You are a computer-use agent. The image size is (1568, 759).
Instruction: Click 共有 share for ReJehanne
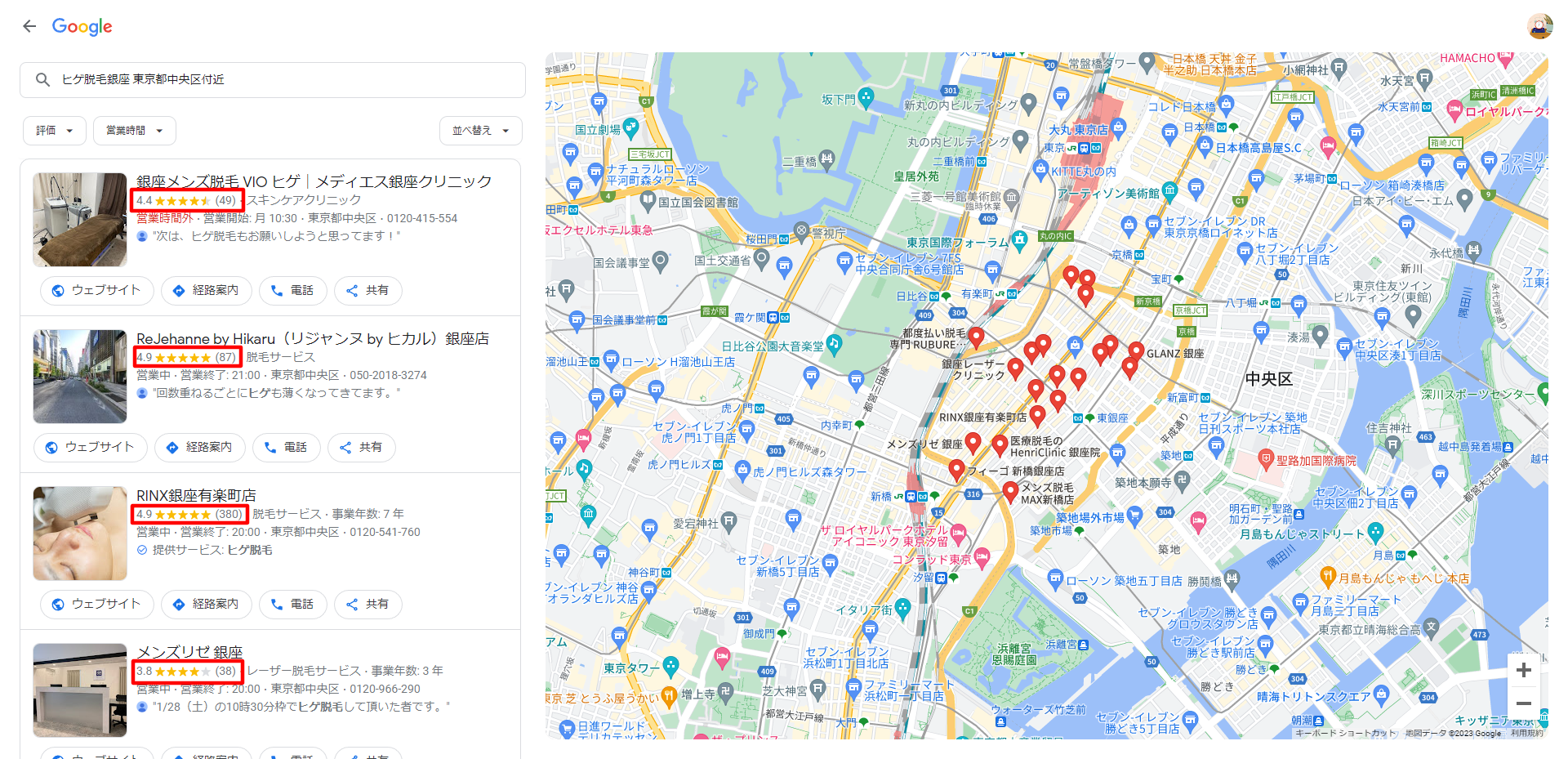(x=362, y=447)
